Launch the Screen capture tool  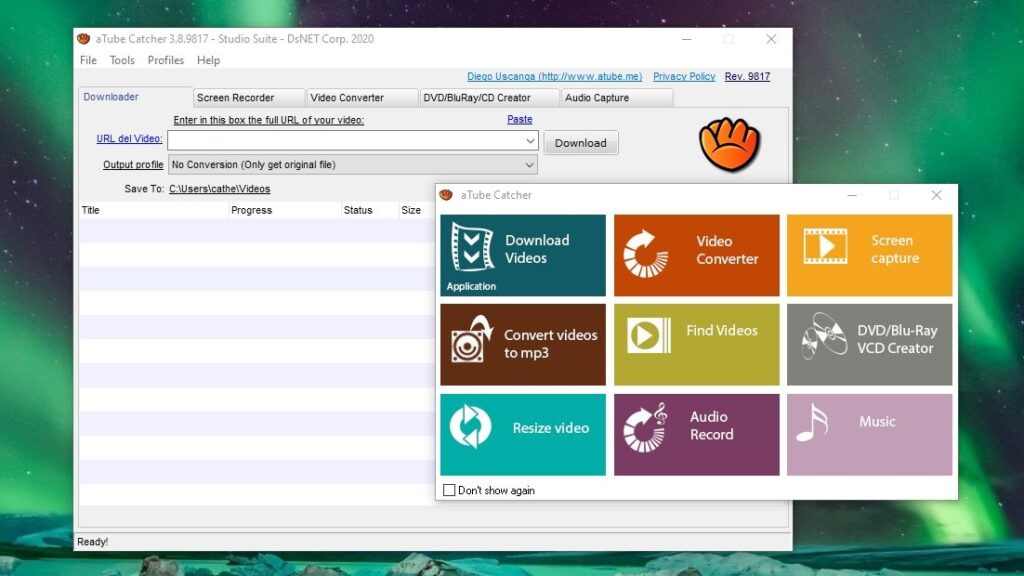click(869, 255)
